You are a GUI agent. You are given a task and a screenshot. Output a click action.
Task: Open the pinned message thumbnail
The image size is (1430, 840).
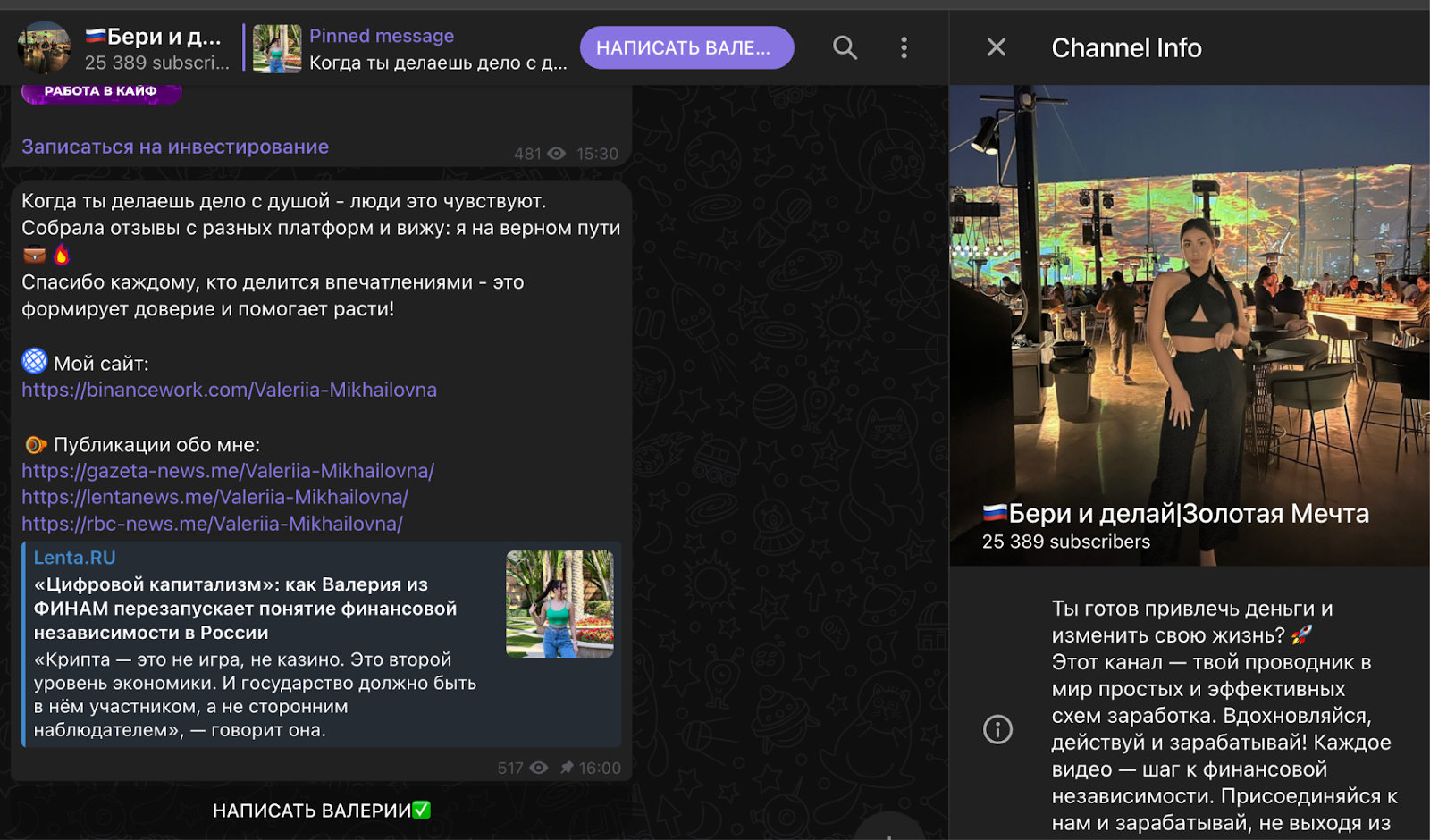point(277,48)
